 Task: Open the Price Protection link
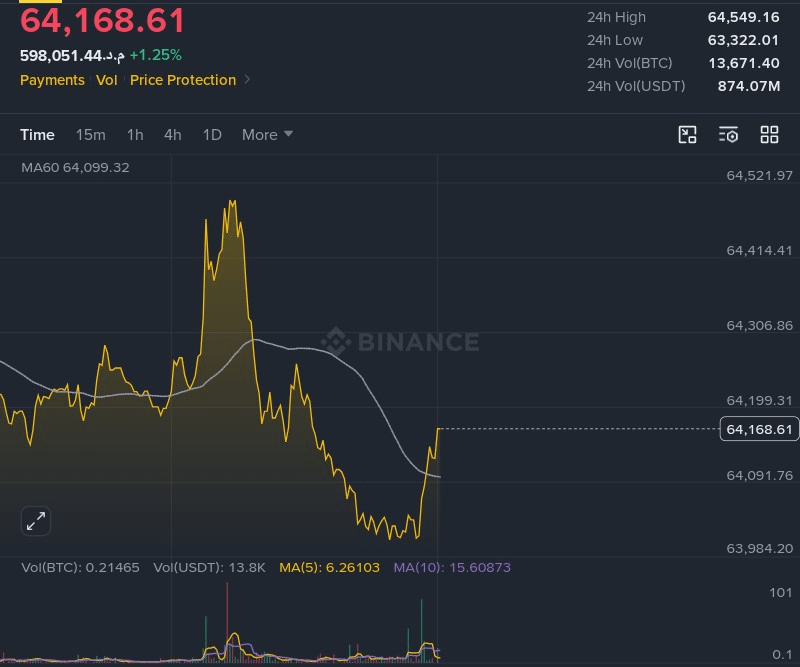point(183,80)
